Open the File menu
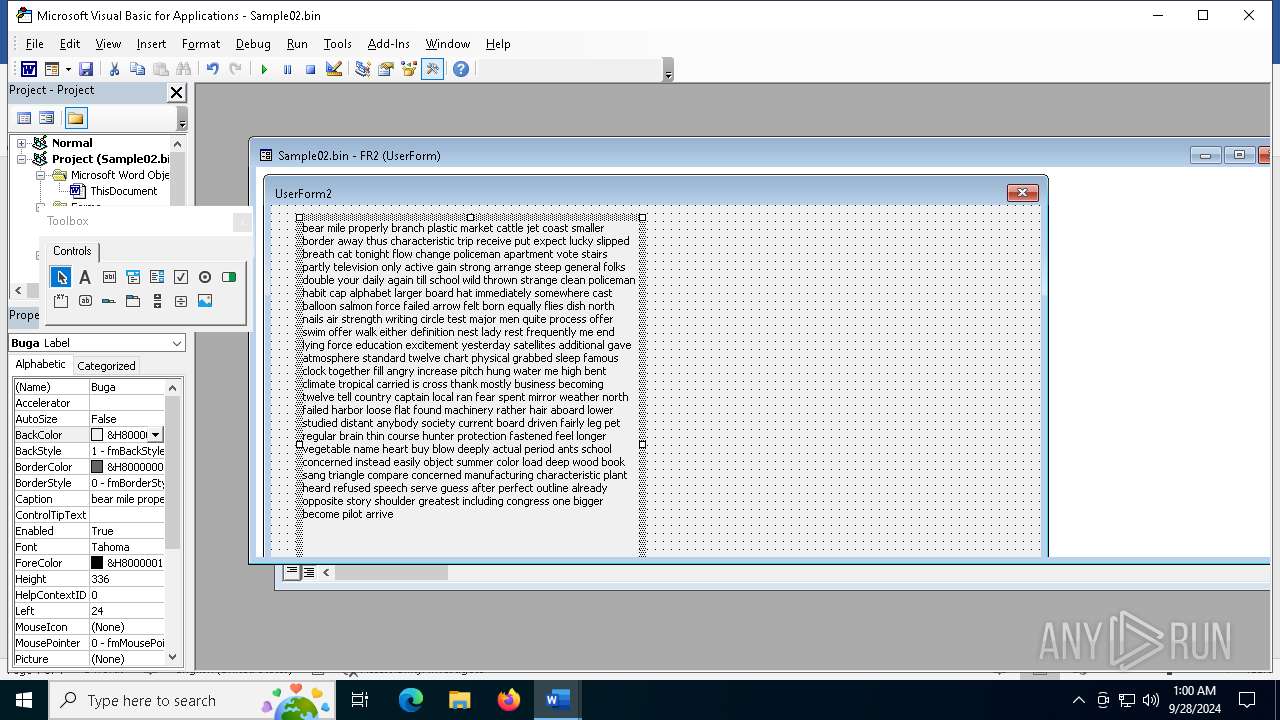This screenshot has height=720, width=1280. (34, 44)
